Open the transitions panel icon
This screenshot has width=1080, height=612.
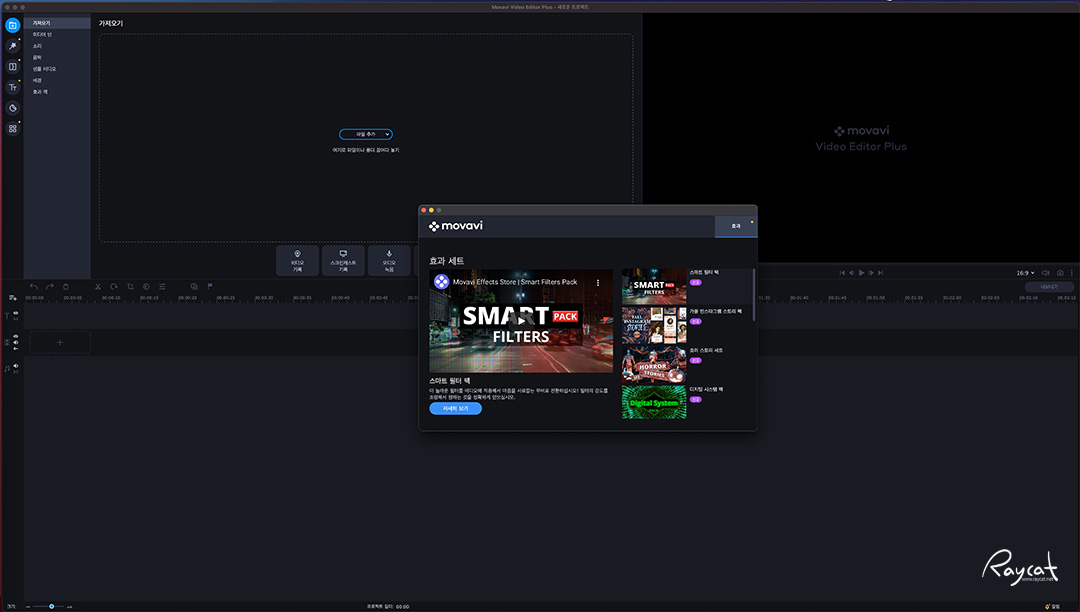click(12, 67)
